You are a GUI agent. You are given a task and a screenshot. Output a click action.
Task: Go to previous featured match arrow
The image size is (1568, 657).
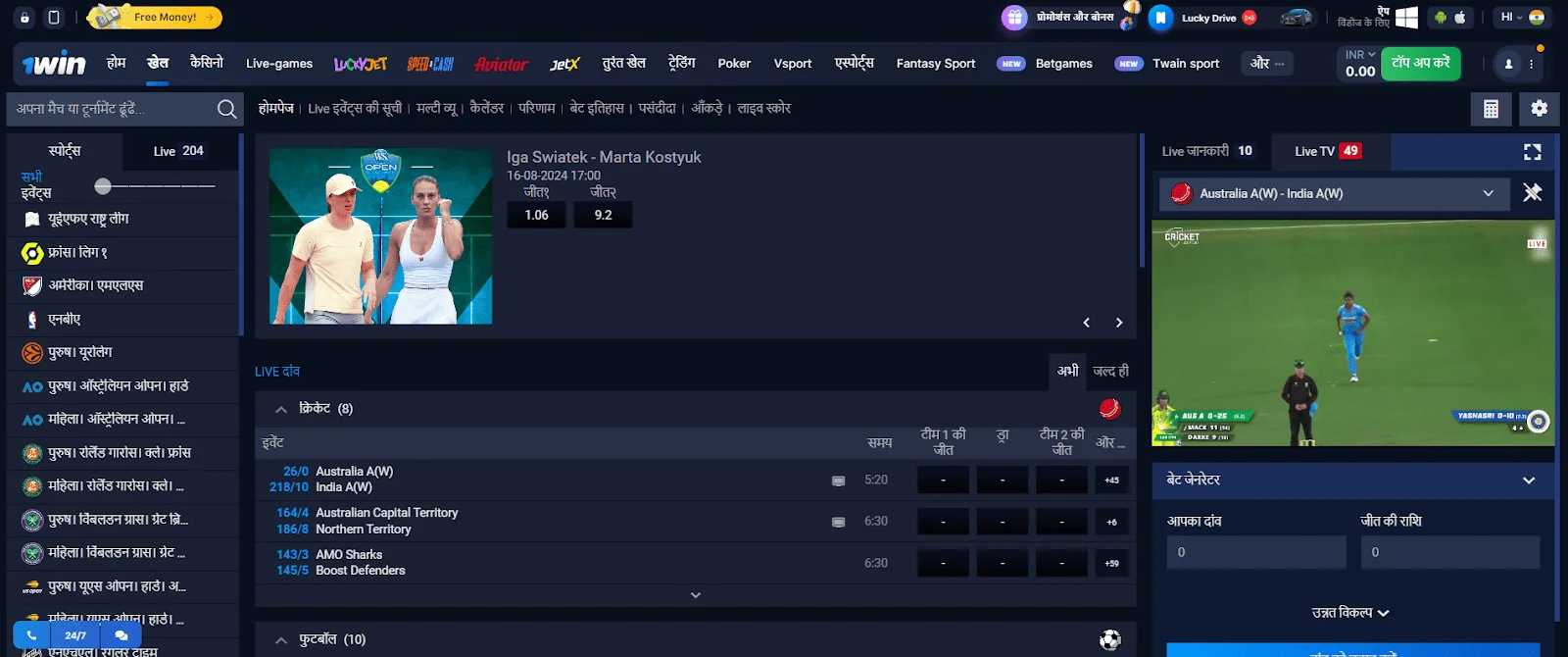pyautogui.click(x=1086, y=323)
